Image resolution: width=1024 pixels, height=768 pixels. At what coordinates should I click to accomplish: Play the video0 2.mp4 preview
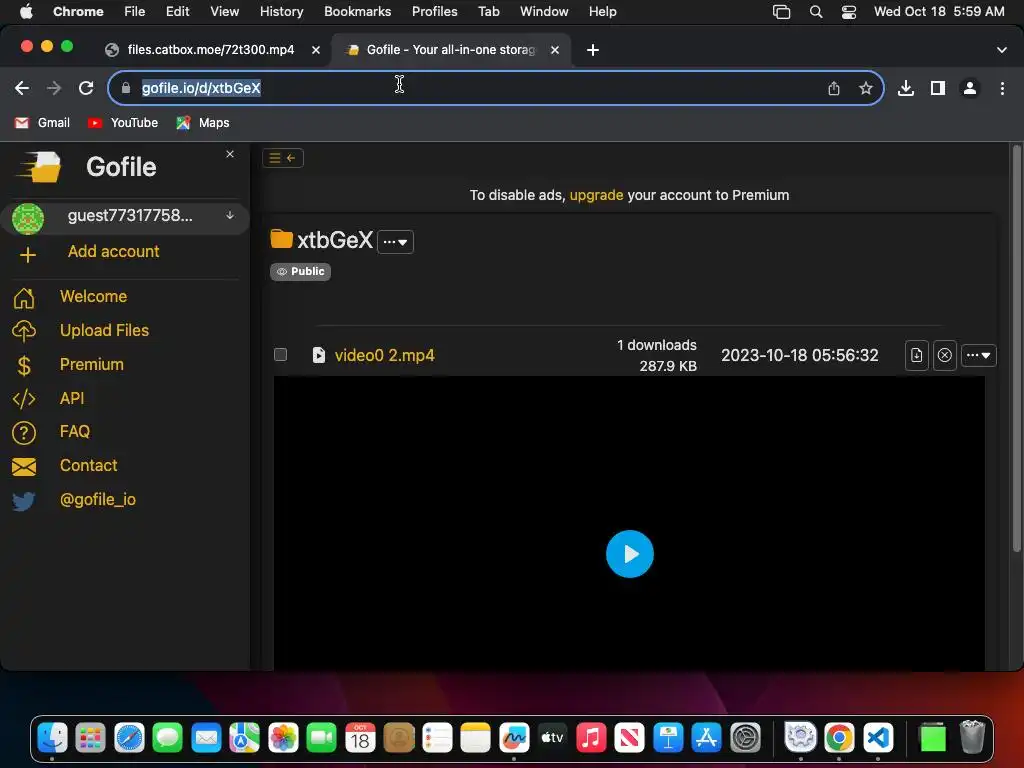point(630,554)
